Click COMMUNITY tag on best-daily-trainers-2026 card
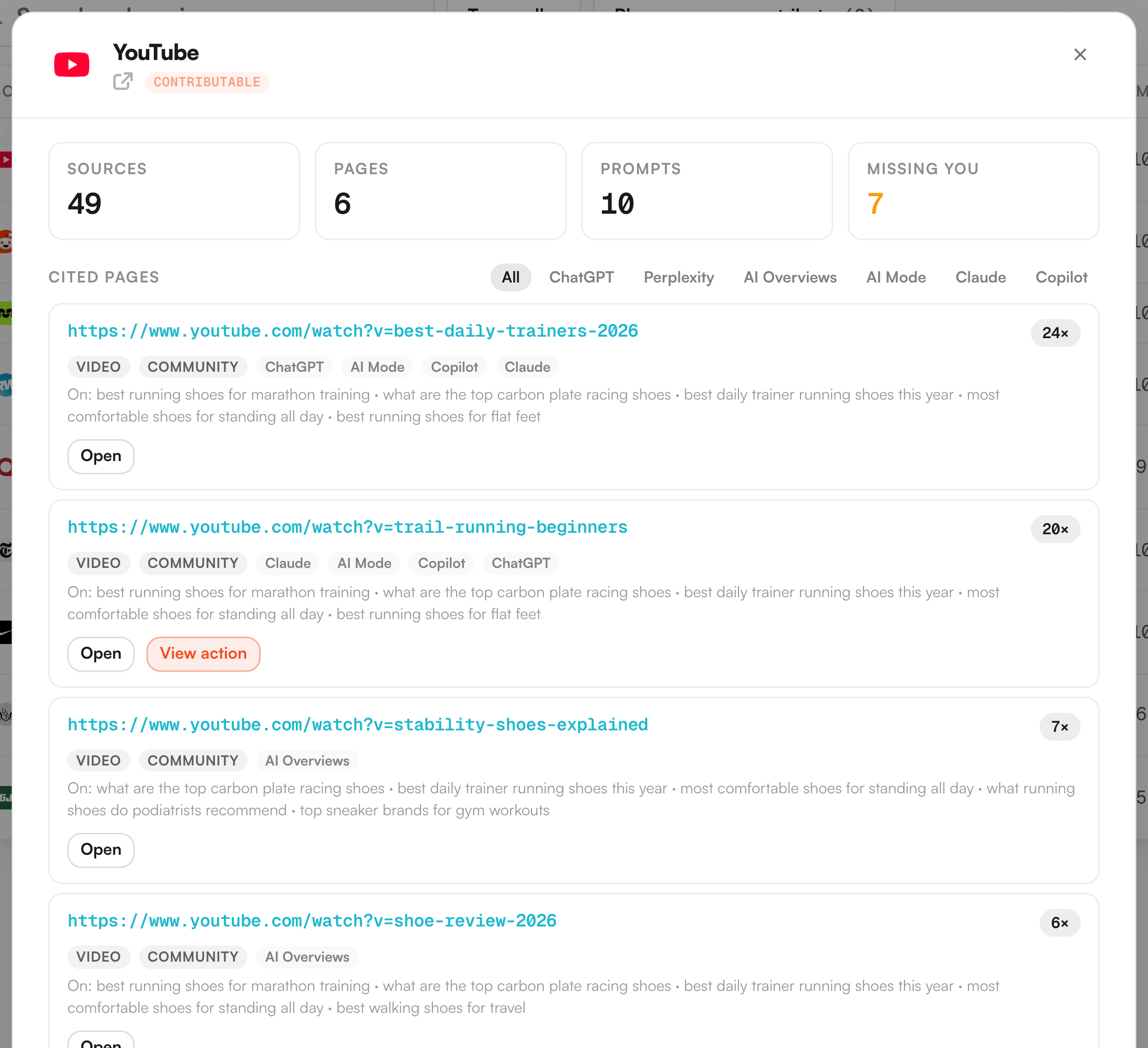This screenshot has height=1048, width=1148. click(x=193, y=366)
